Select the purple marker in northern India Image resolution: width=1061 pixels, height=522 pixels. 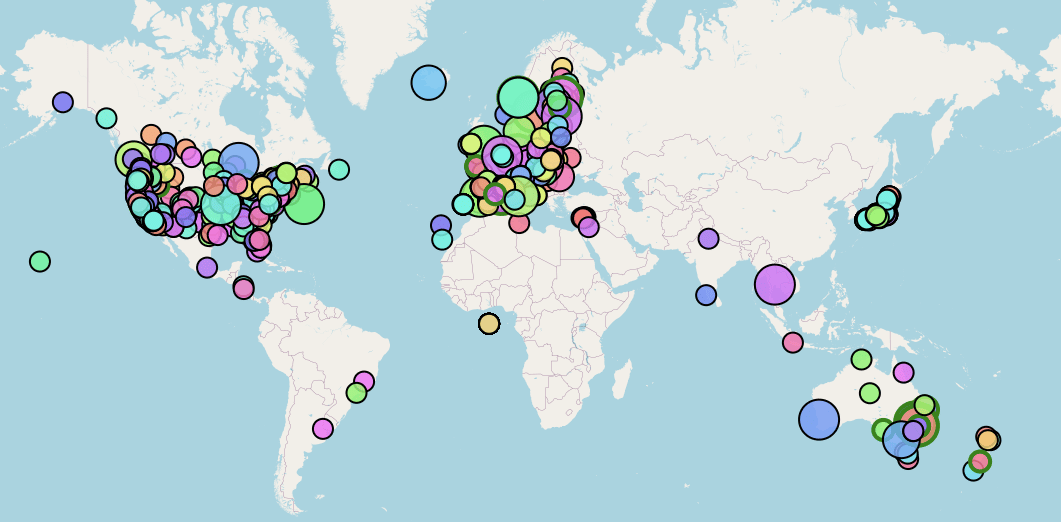709,238
